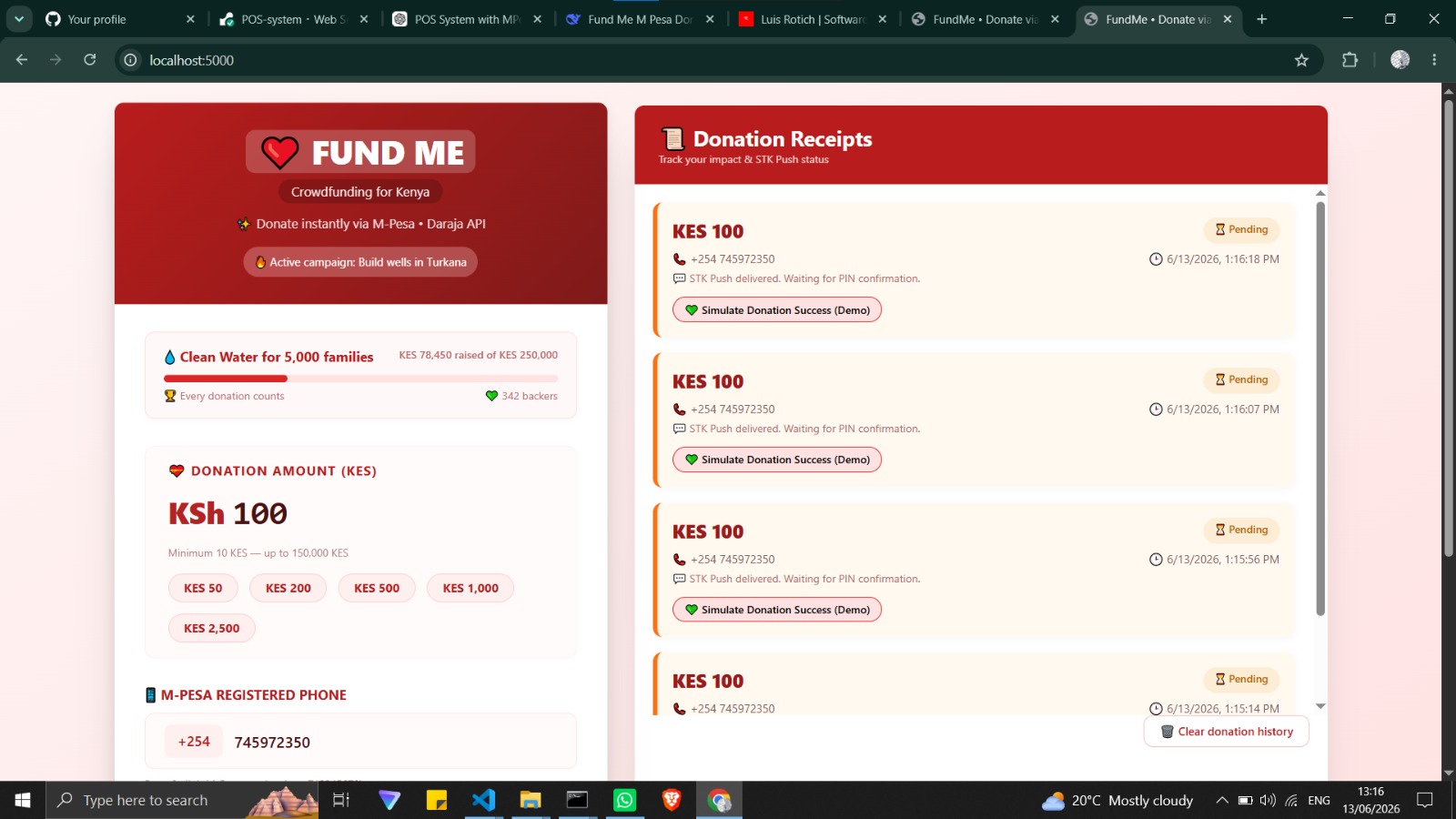Click the browser back arrow
1456x819 pixels.
pyautogui.click(x=22, y=60)
